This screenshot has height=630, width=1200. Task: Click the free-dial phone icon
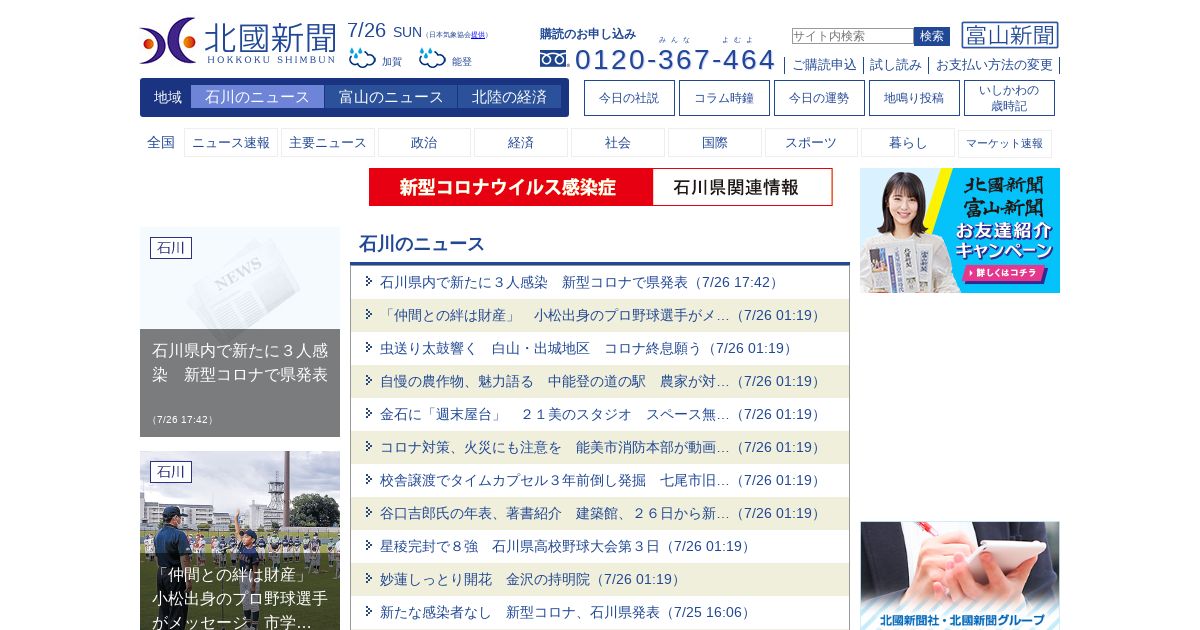tap(553, 59)
